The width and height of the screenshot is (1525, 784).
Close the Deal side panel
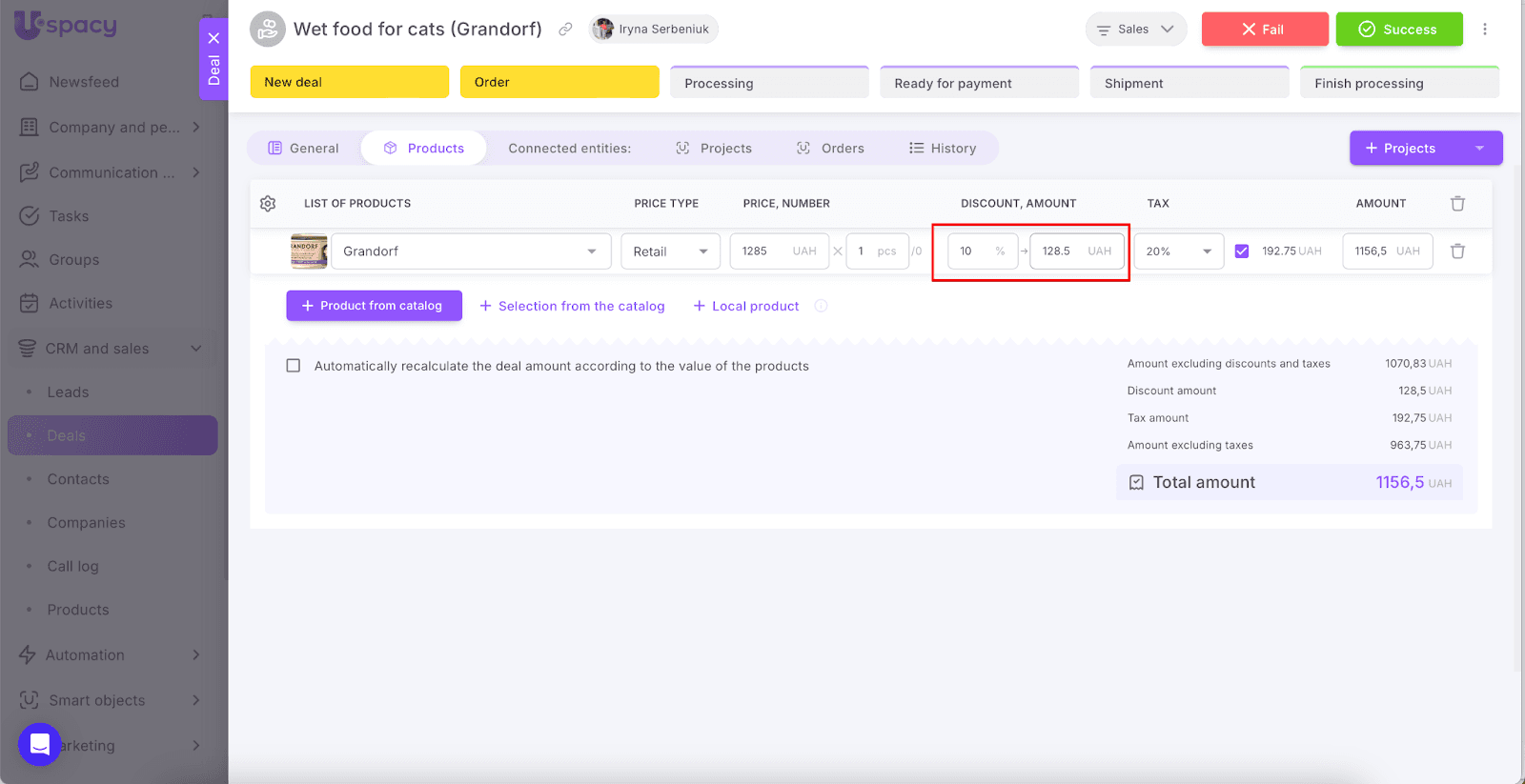[x=213, y=38]
